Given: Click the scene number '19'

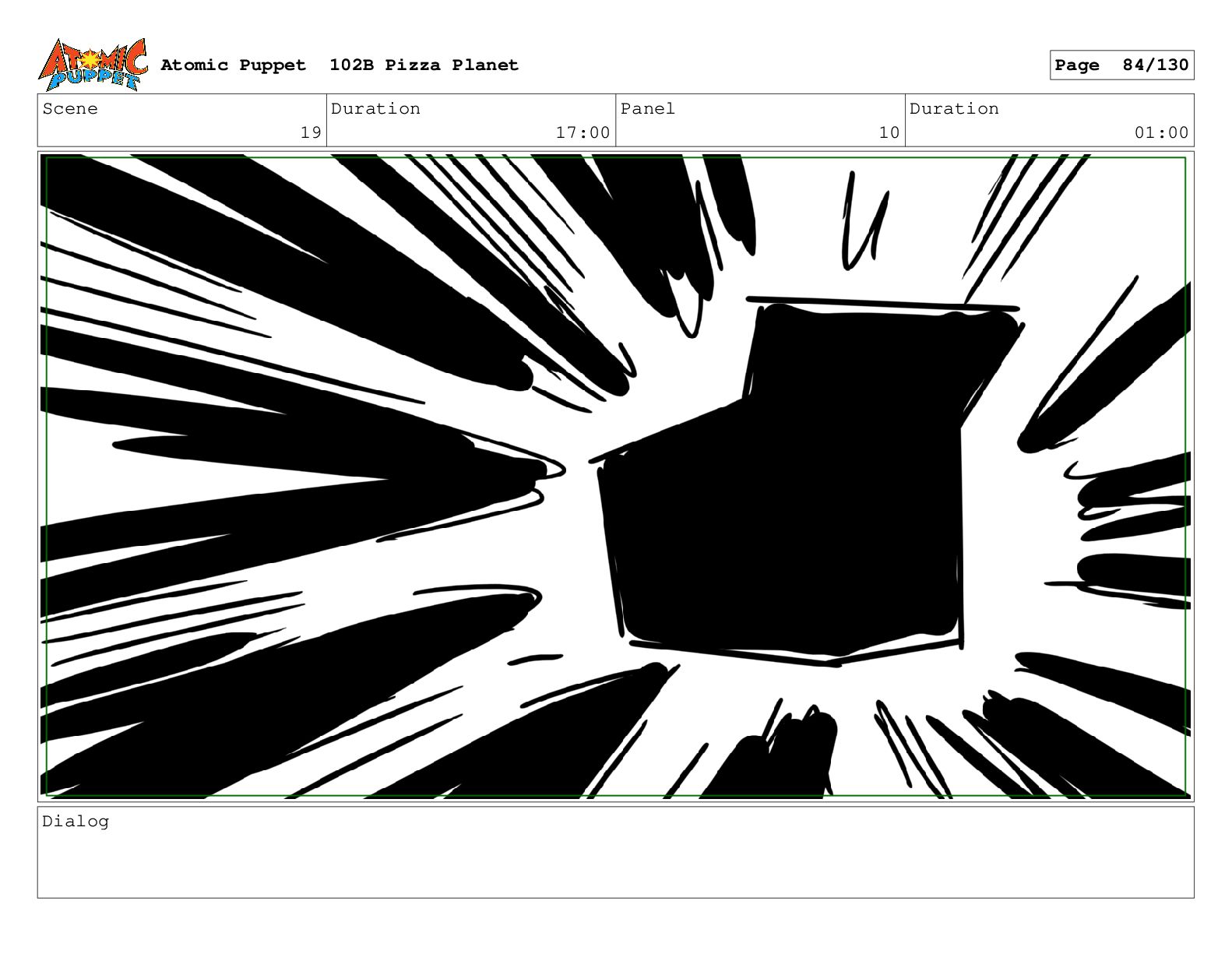Looking at the screenshot, I should tap(311, 132).
